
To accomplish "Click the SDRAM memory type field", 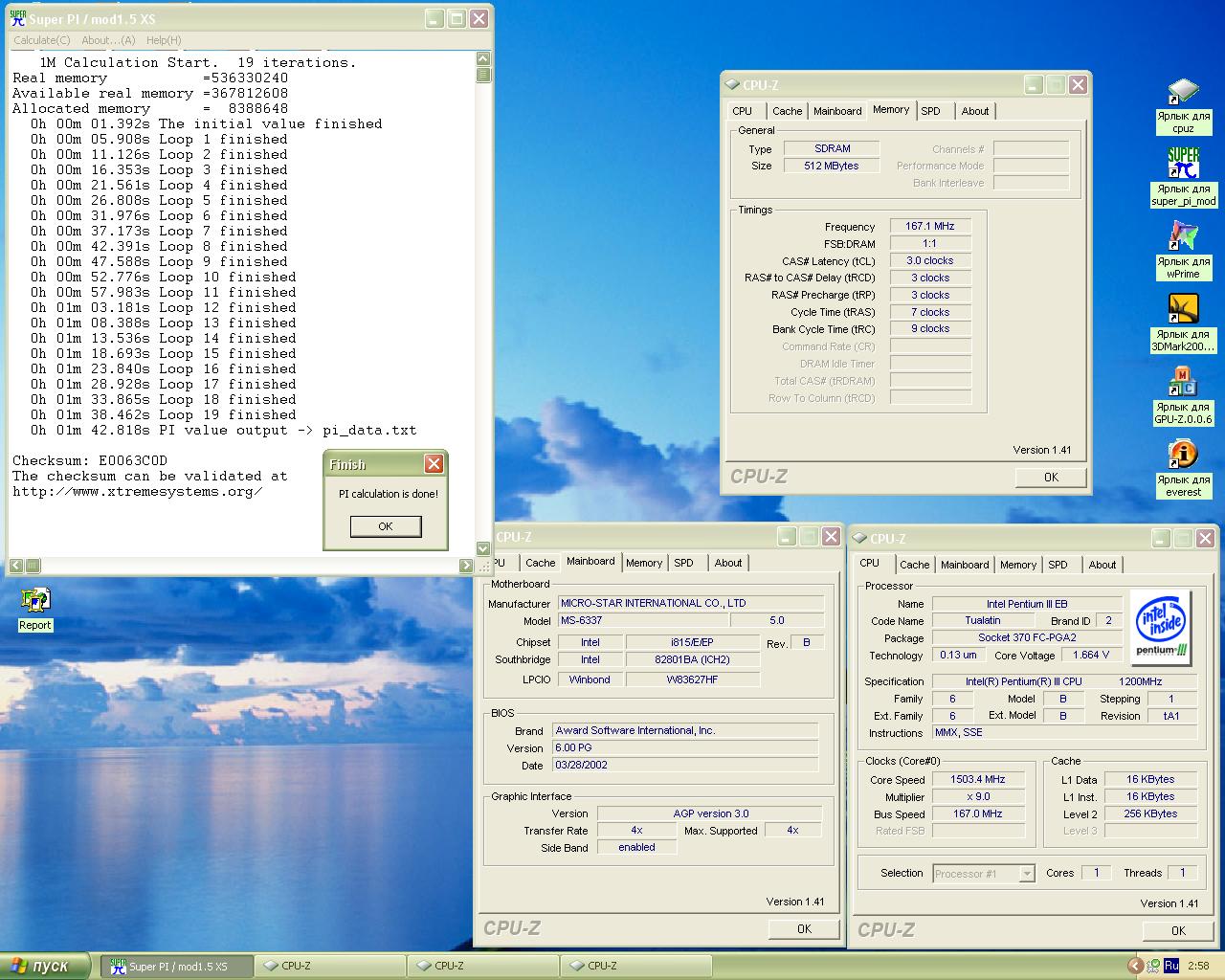I will 833,148.
